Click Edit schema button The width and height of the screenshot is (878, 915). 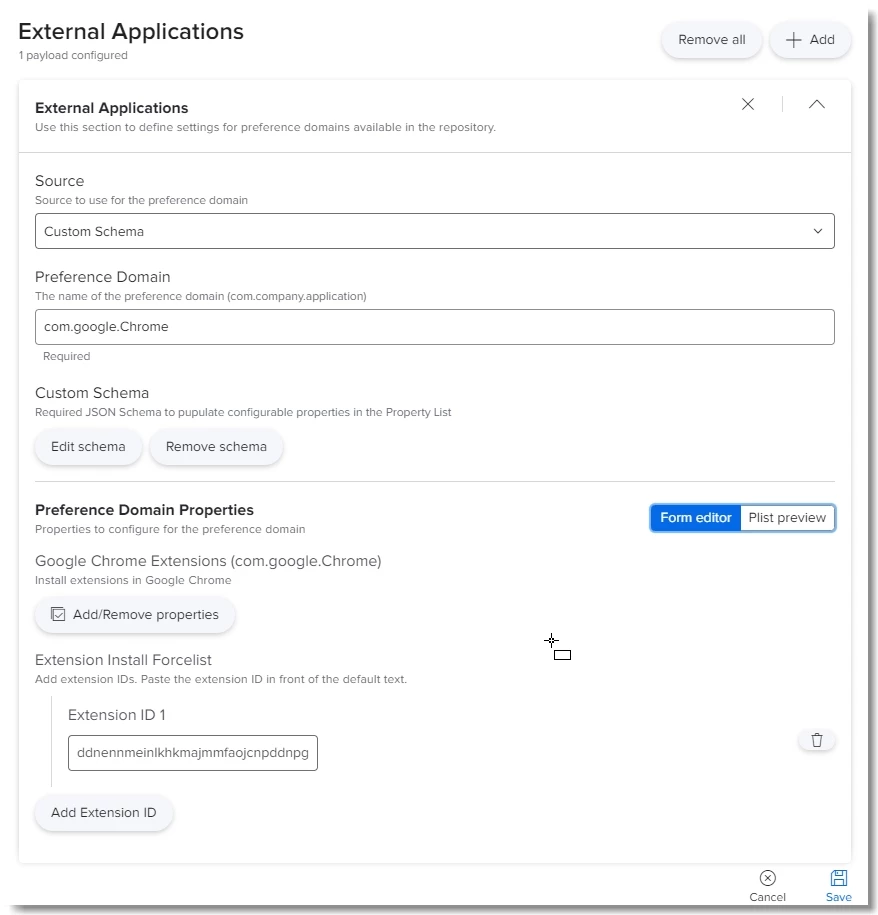pyautogui.click(x=88, y=446)
